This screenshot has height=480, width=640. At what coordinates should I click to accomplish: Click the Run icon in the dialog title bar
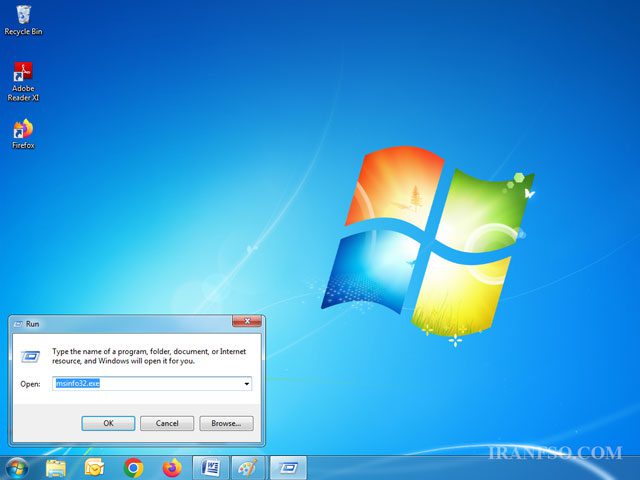point(18,324)
